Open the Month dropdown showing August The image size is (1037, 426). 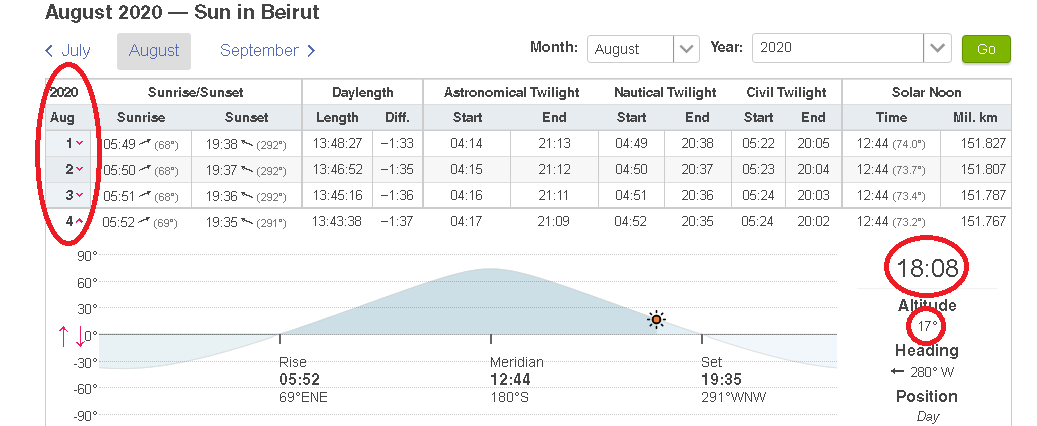point(643,49)
